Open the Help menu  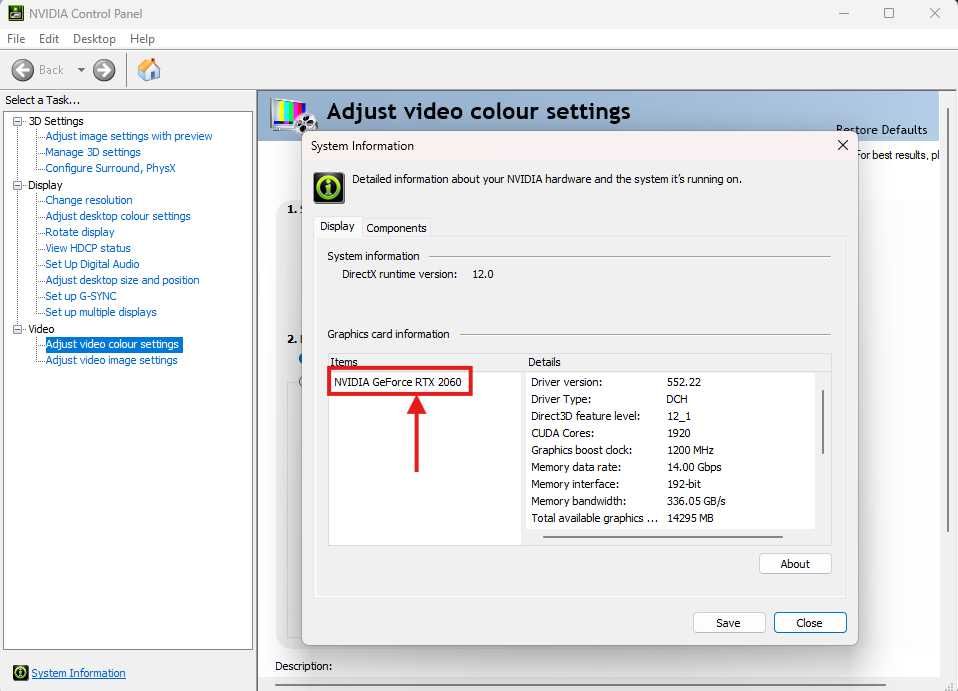tap(142, 38)
